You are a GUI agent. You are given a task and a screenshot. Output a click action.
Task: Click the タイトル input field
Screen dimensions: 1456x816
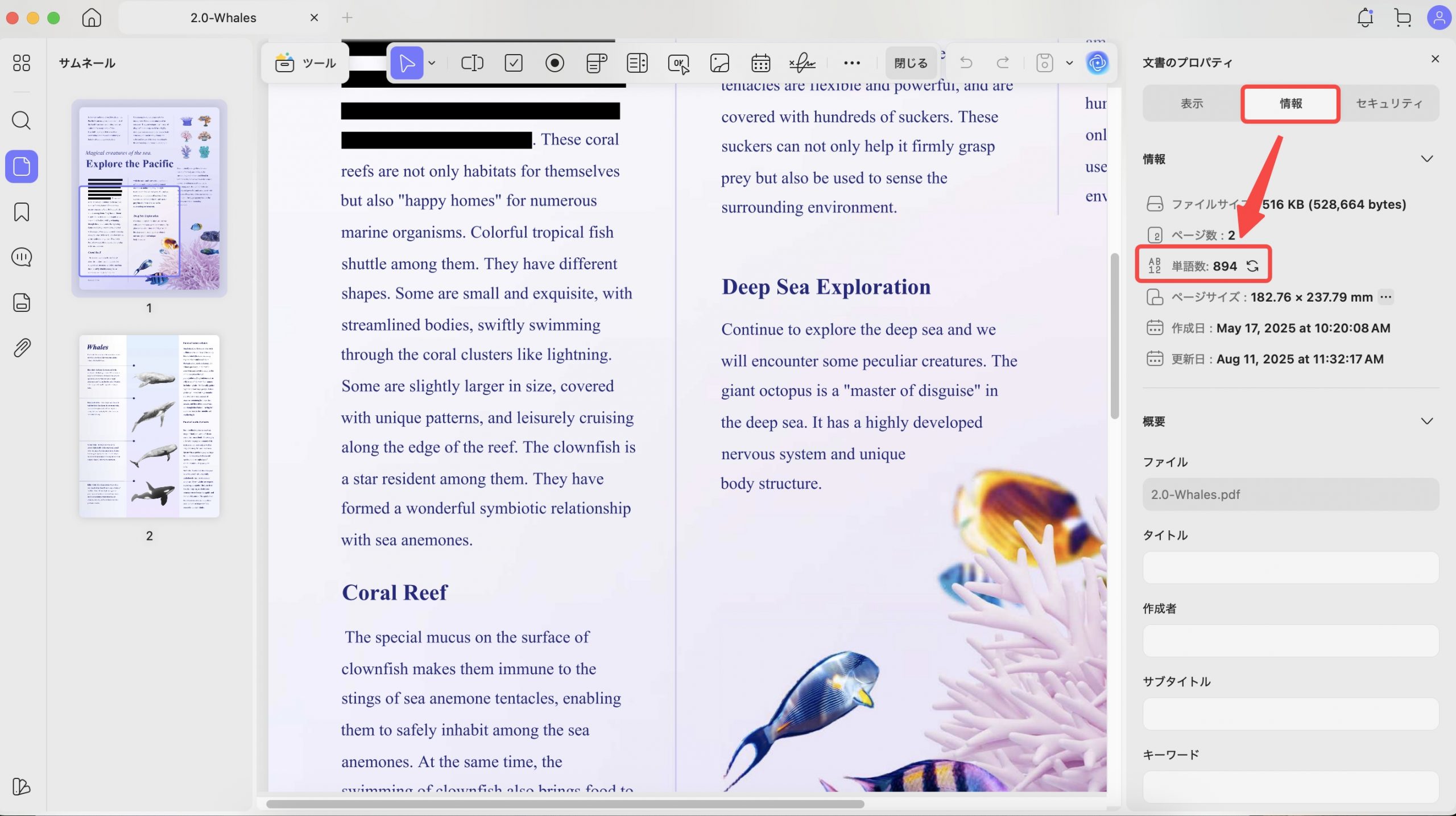click(1290, 567)
